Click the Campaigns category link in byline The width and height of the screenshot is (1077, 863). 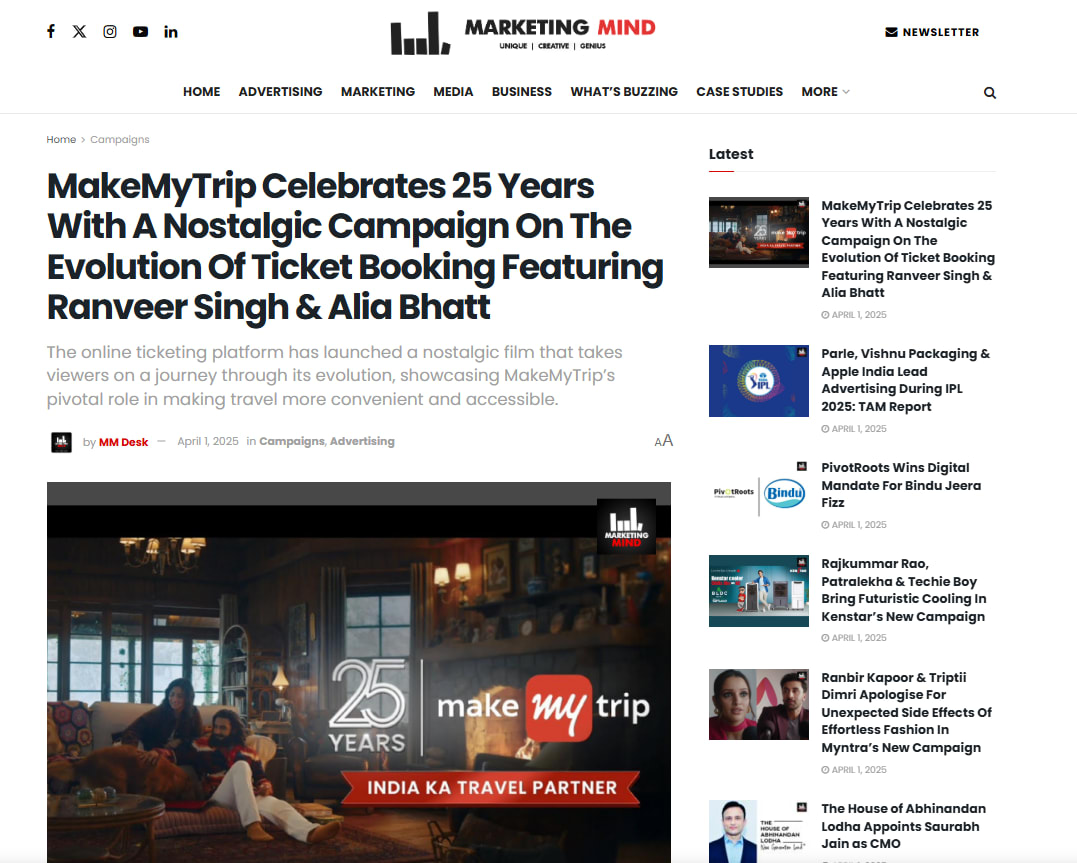[291, 441]
